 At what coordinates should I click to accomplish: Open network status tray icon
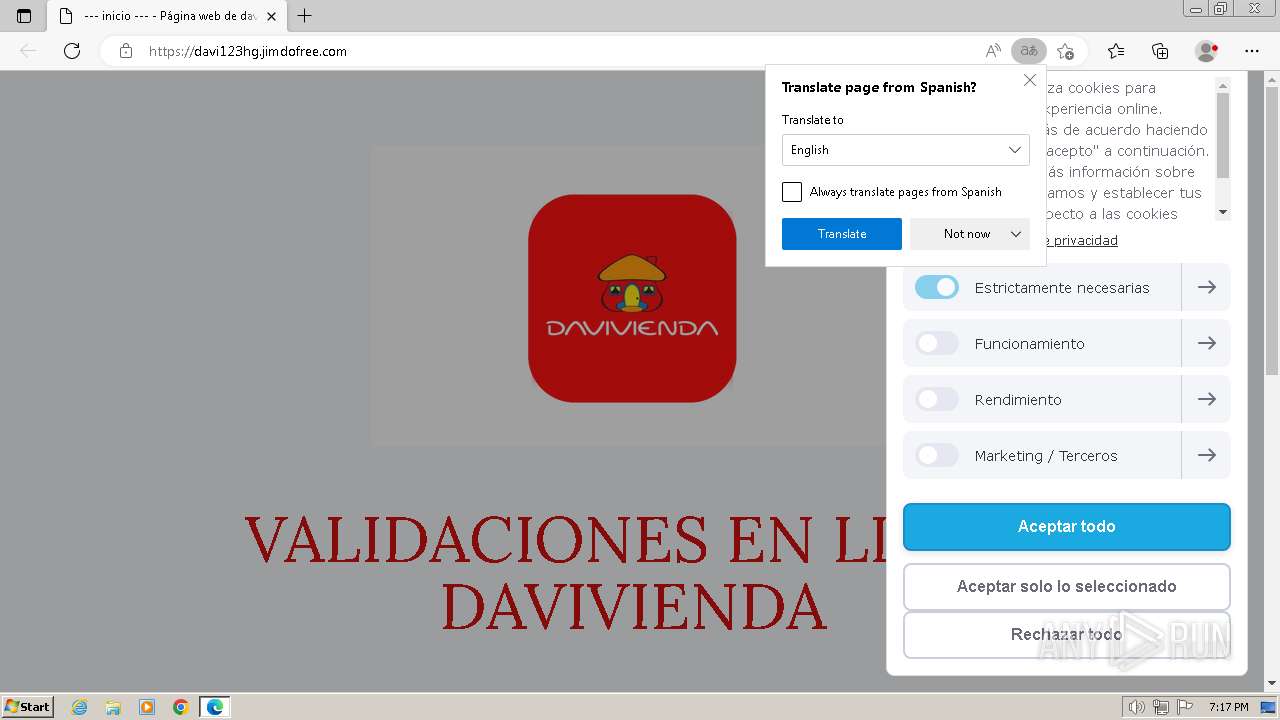(1161, 707)
